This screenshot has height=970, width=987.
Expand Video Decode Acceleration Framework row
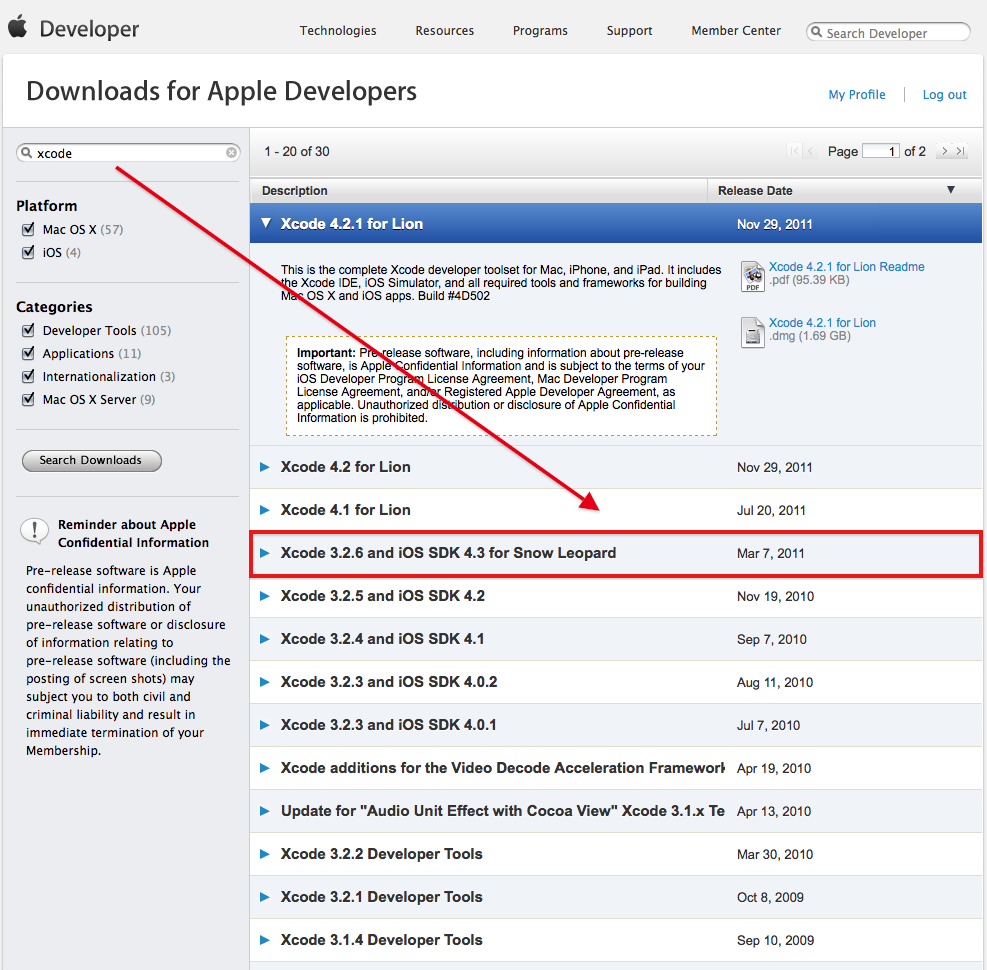(265, 768)
